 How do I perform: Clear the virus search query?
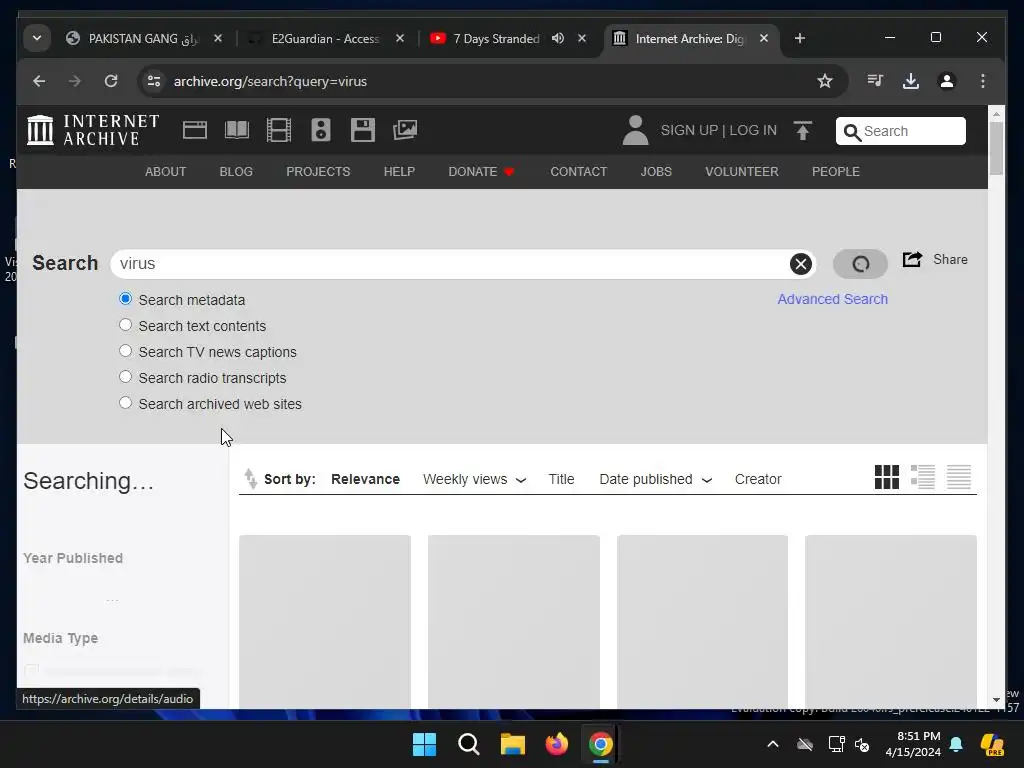801,264
